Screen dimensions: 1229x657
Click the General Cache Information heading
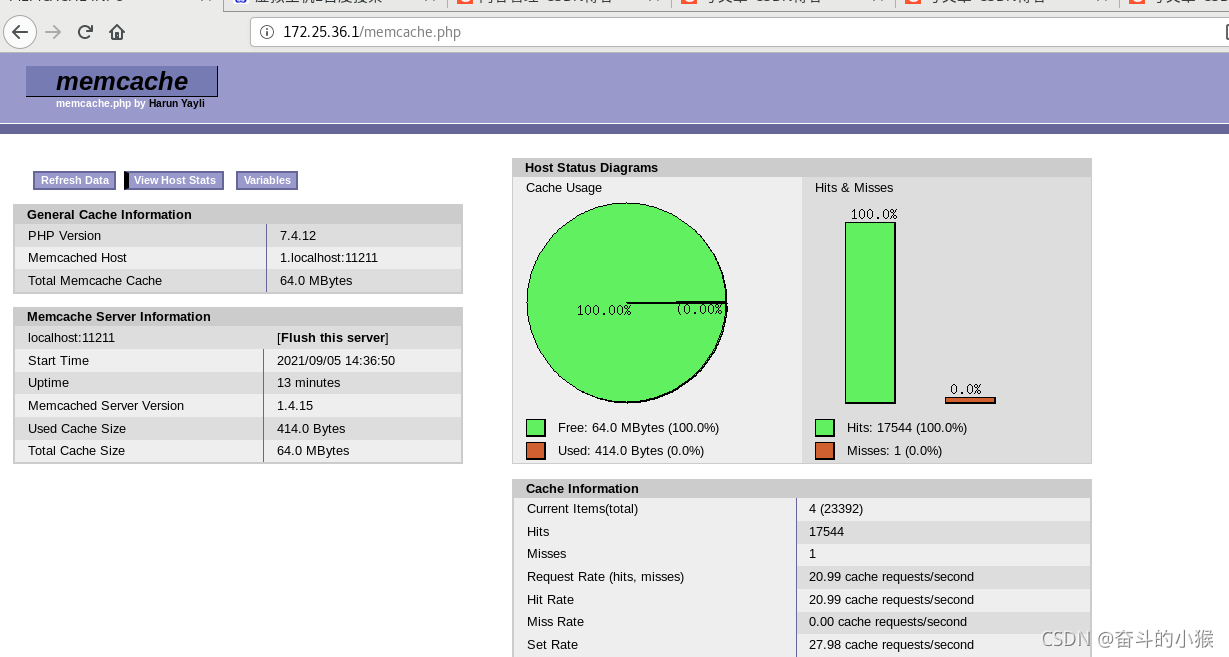(109, 215)
